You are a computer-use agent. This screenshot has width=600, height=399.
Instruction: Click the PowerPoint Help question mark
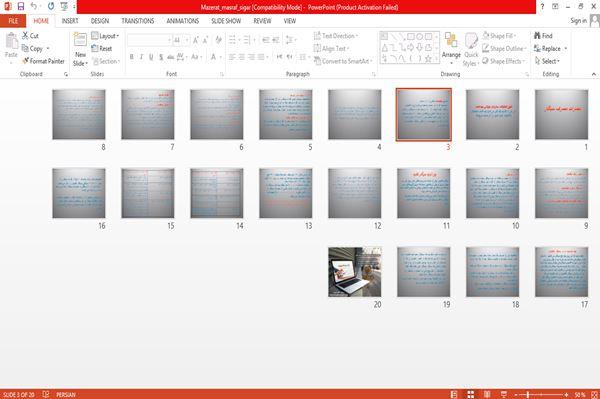tap(542, 7)
